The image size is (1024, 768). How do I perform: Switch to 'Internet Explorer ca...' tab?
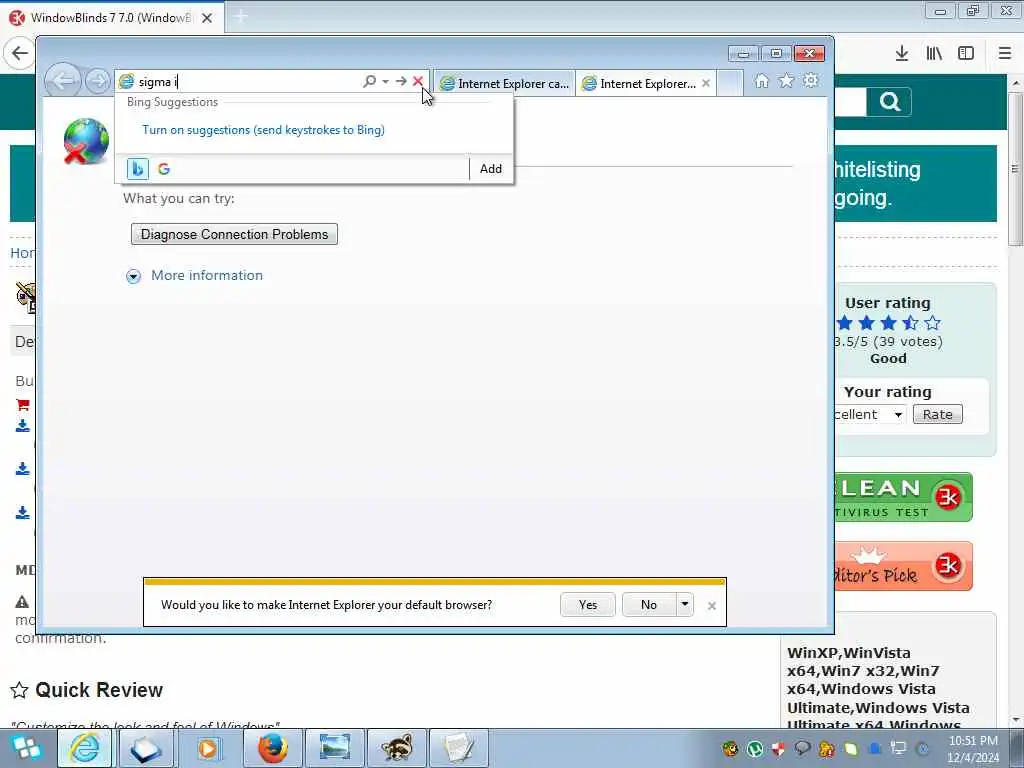[x=504, y=84]
